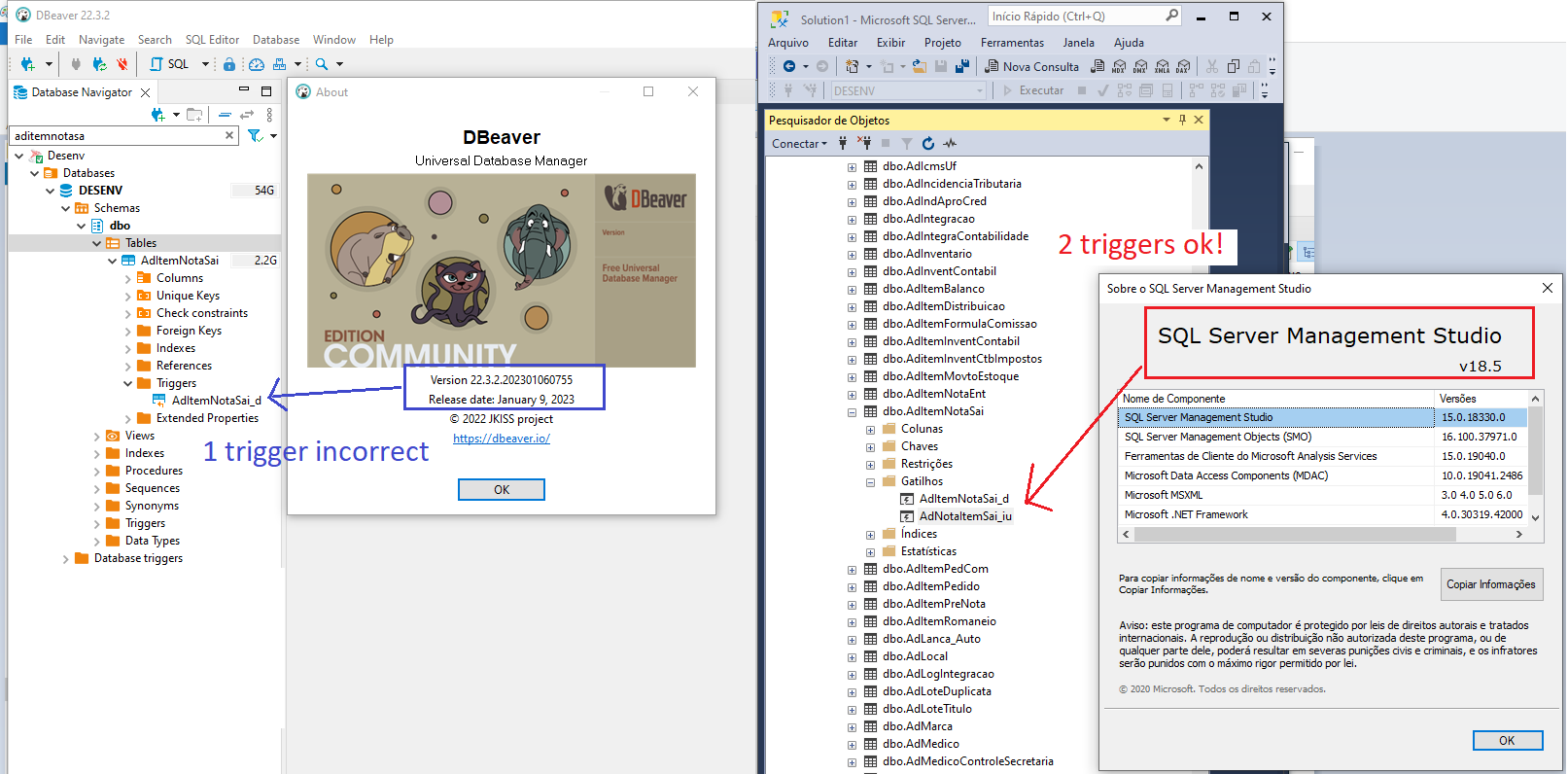This screenshot has width=1568, height=774.
Task: Open SSMS Exibir menu
Action: point(890,43)
